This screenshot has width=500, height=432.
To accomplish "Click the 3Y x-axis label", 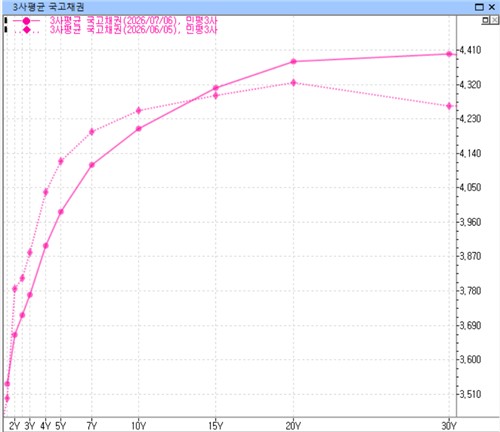I will 30,426.
